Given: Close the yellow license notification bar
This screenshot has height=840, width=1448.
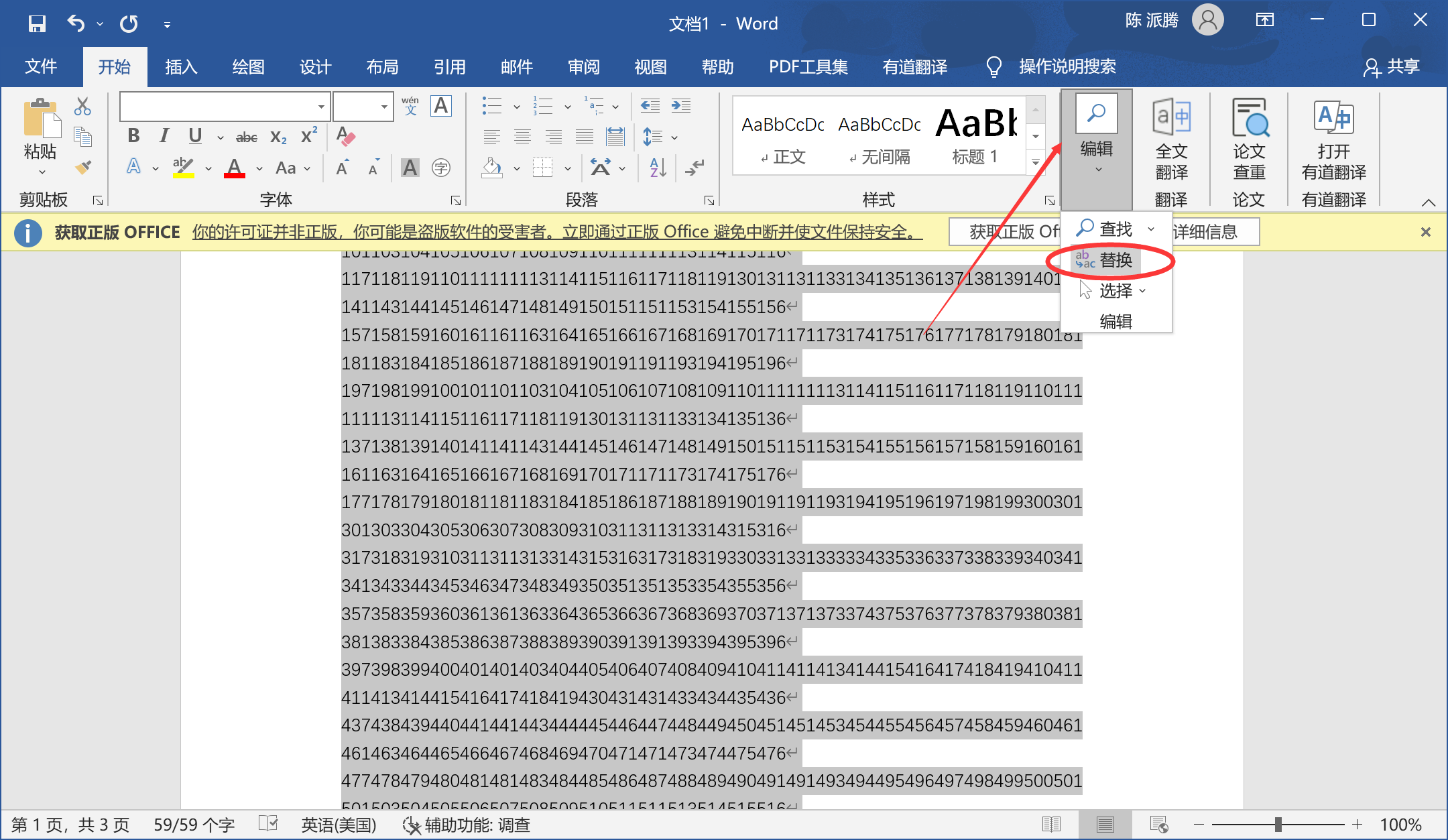Looking at the screenshot, I should (x=1426, y=232).
